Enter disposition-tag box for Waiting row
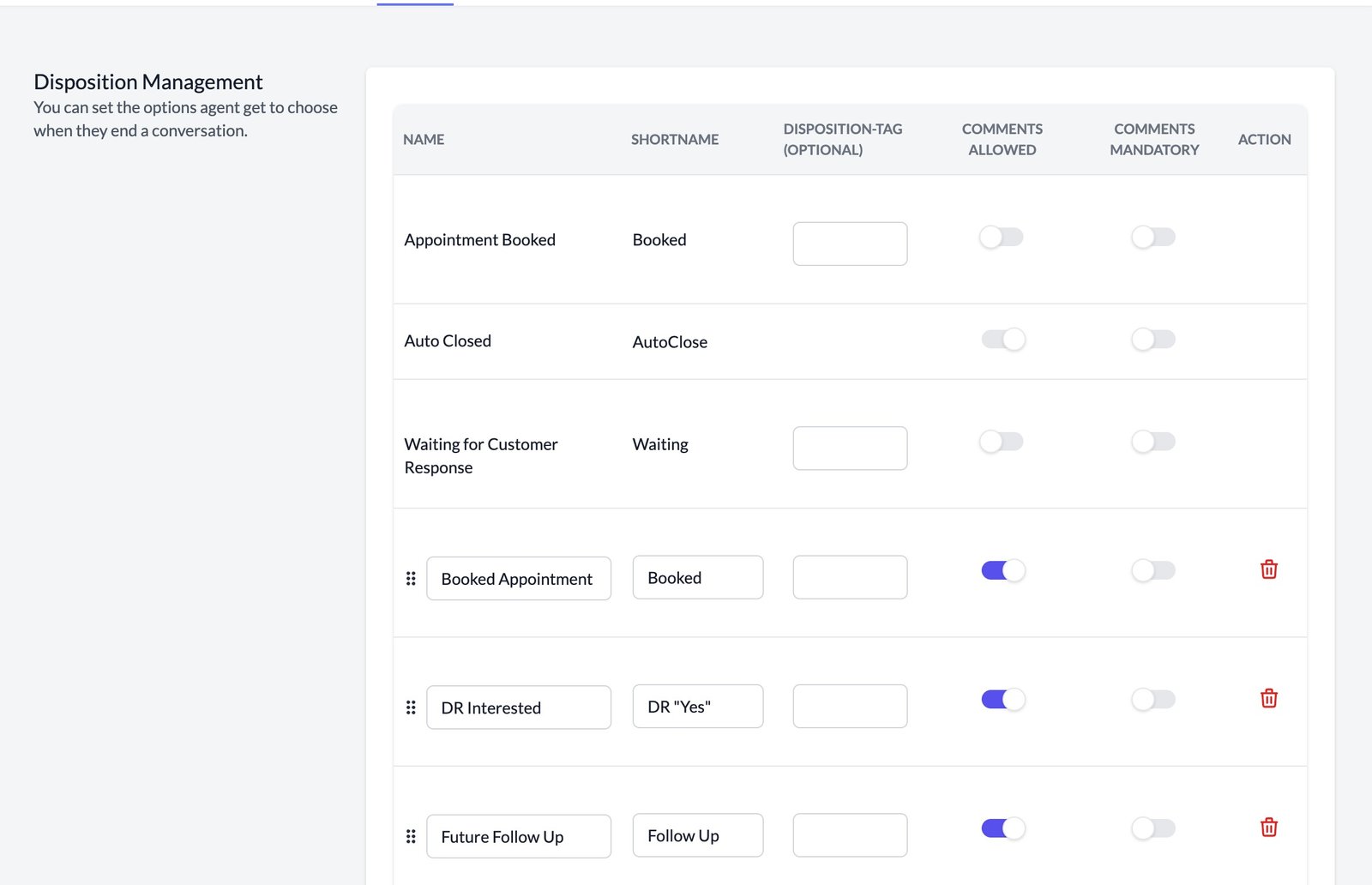This screenshot has height=885, width=1372. (x=850, y=449)
